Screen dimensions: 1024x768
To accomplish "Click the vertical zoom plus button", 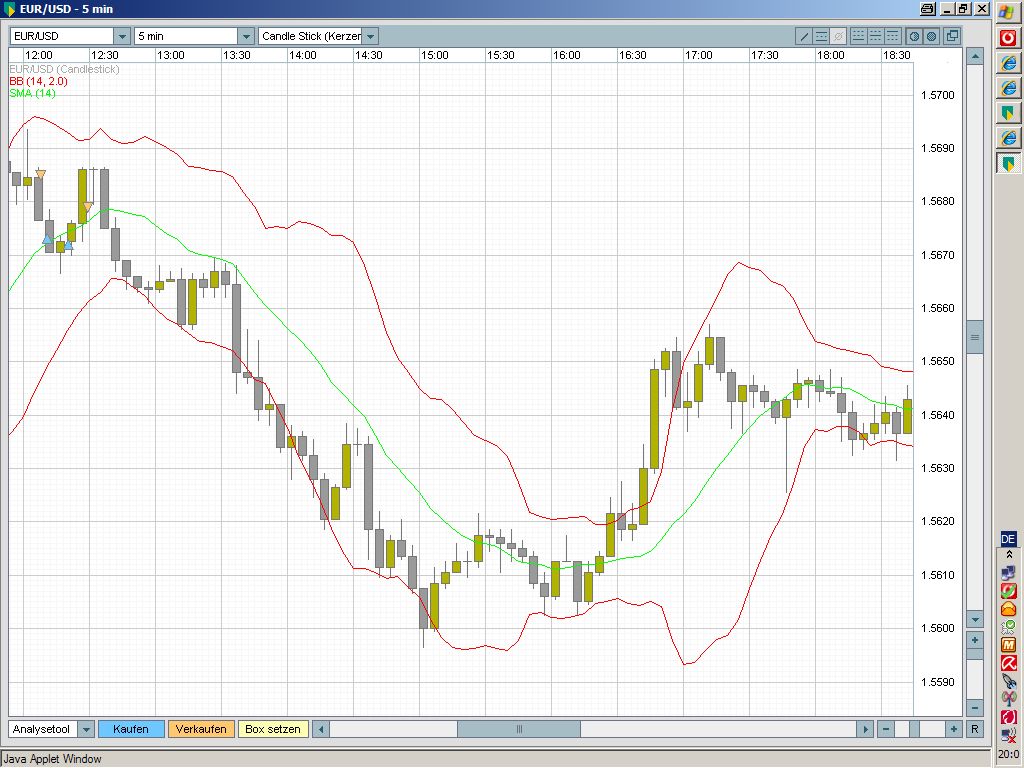I will point(975,639).
